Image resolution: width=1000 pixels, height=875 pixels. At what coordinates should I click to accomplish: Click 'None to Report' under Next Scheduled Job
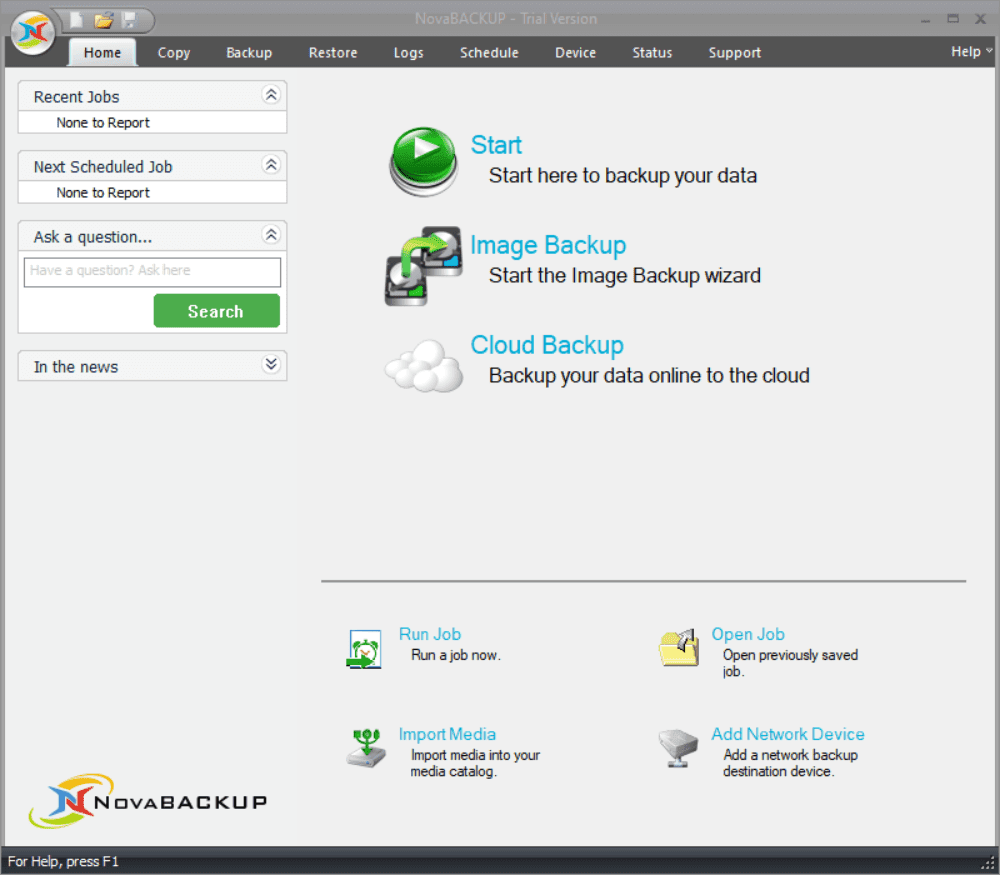(x=103, y=193)
